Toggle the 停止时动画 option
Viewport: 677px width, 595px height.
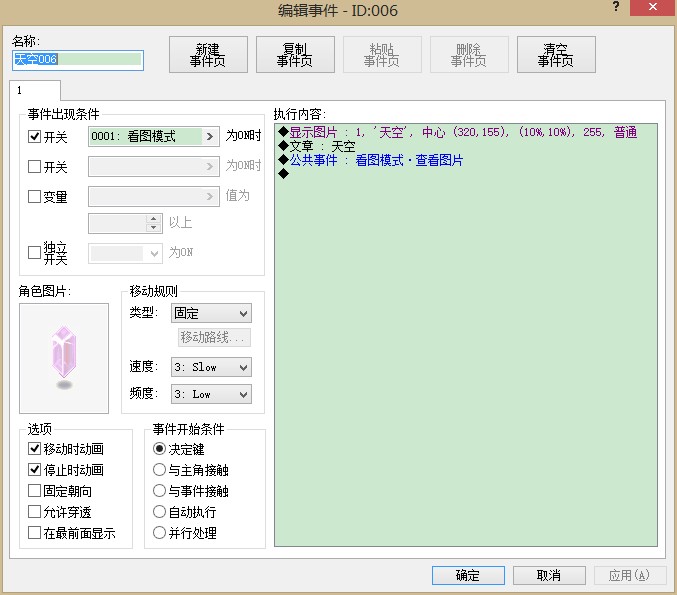click(34, 469)
